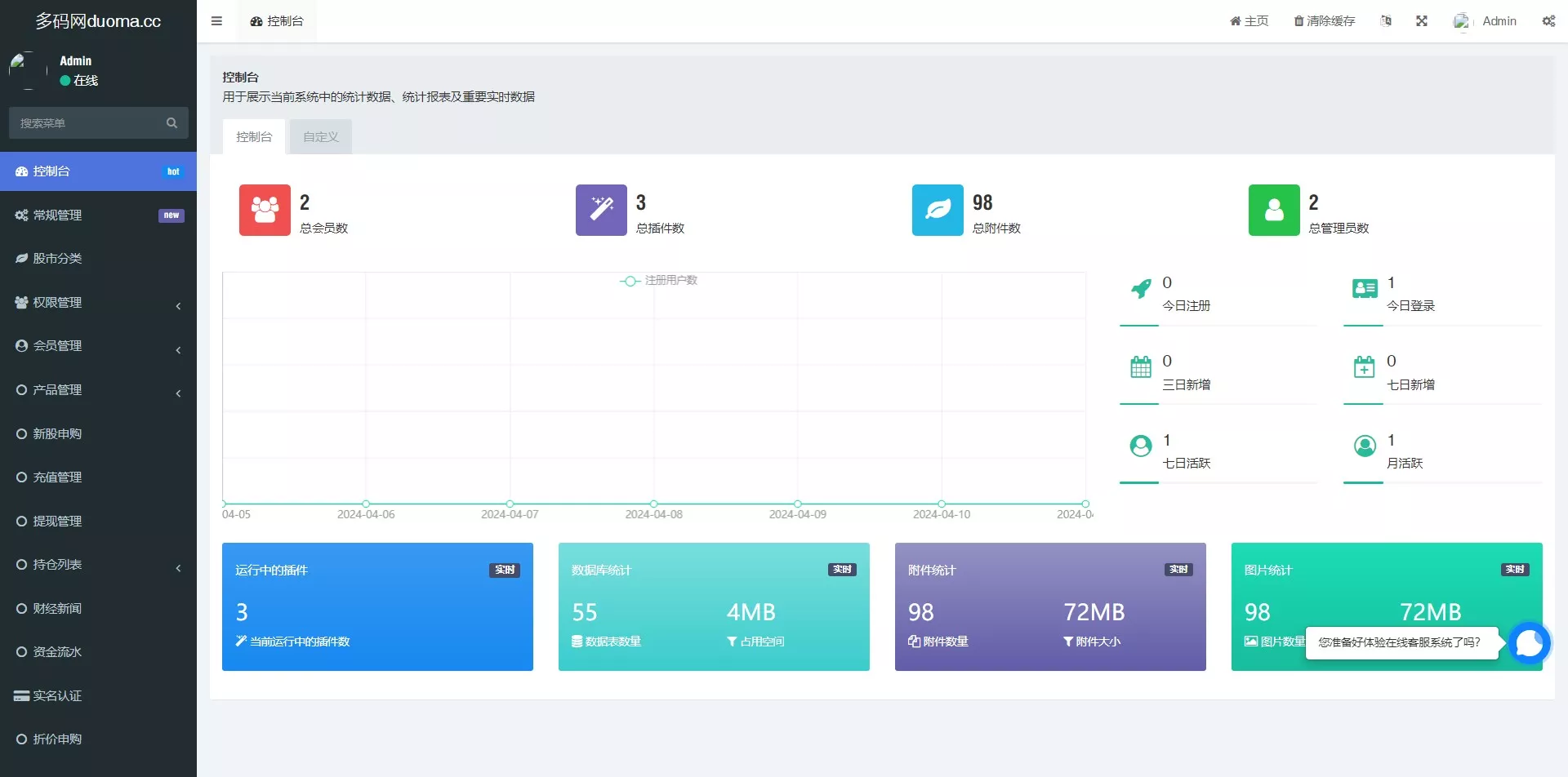Expand the 产品管理 sidebar menu

click(x=98, y=390)
